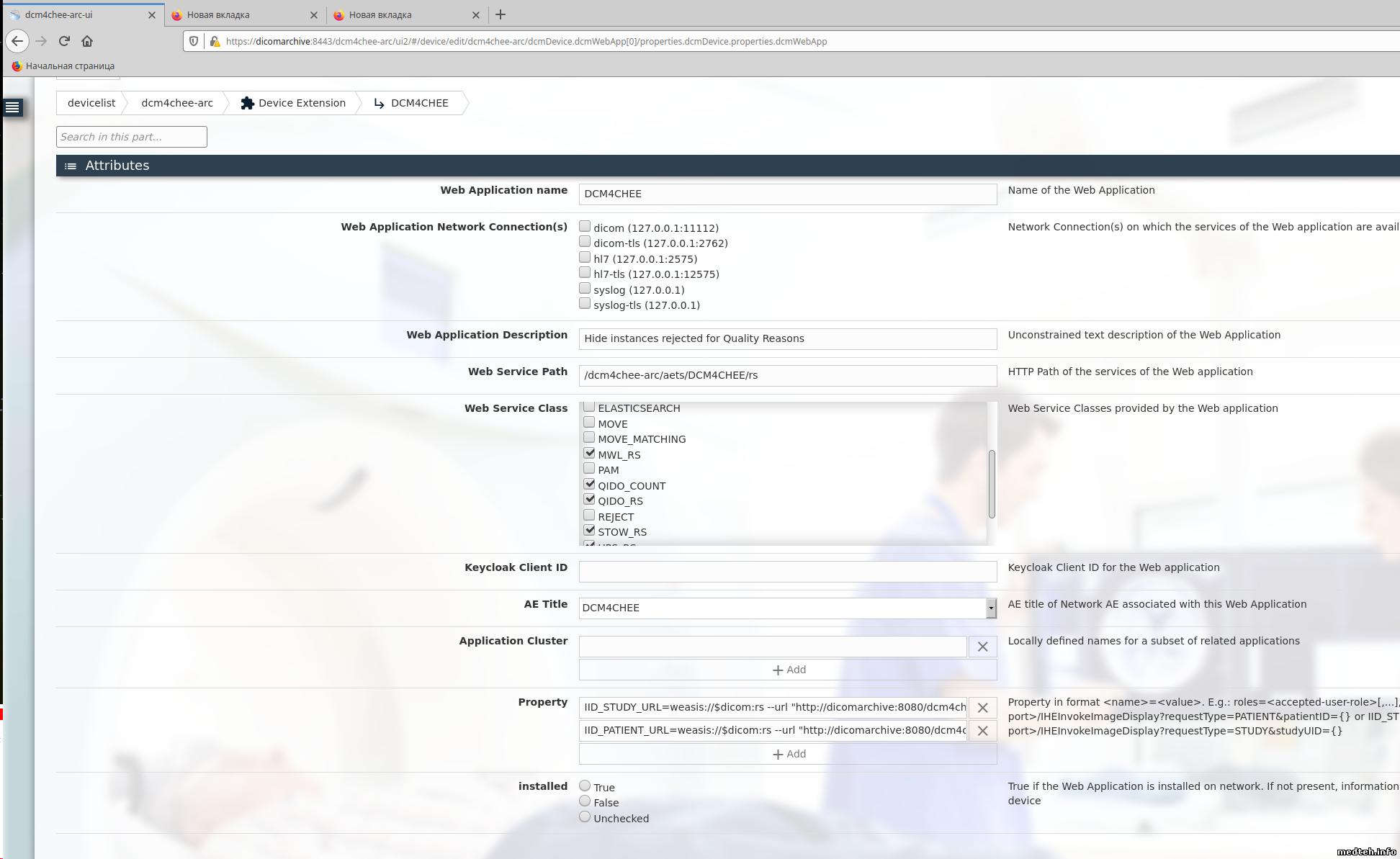Open the AE Title dropdown

click(x=991, y=608)
